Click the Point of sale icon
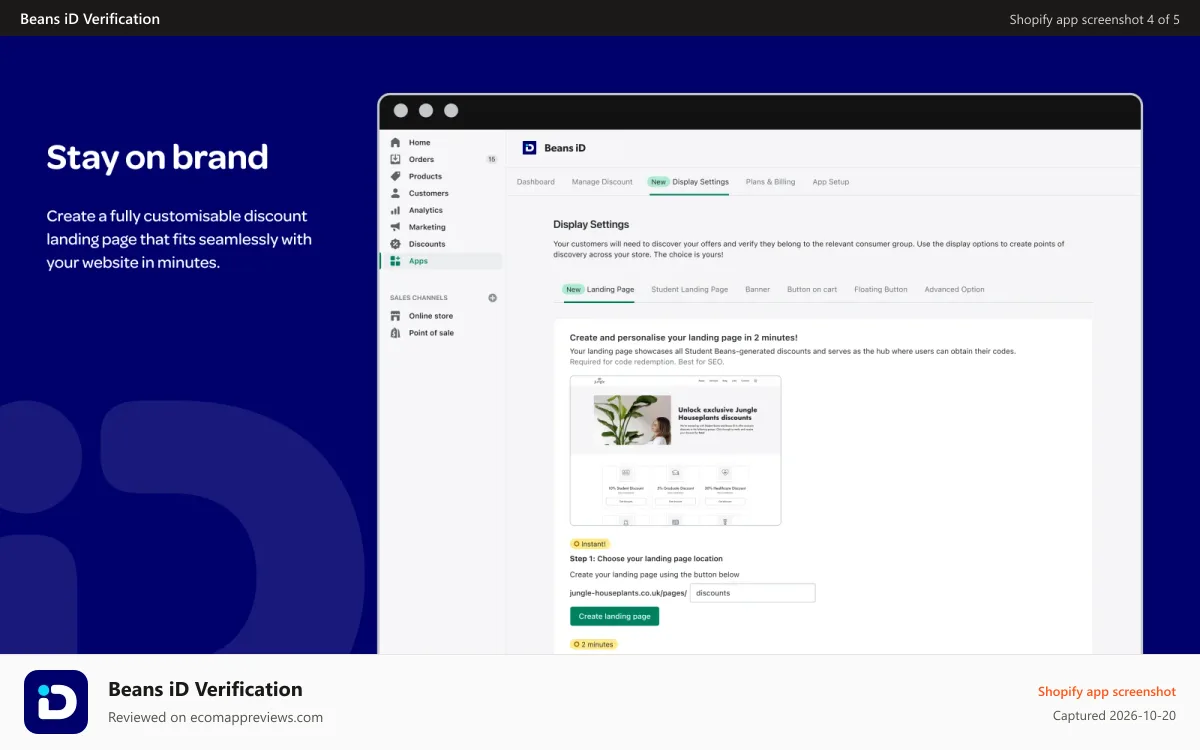This screenshot has width=1200, height=750. (x=395, y=333)
